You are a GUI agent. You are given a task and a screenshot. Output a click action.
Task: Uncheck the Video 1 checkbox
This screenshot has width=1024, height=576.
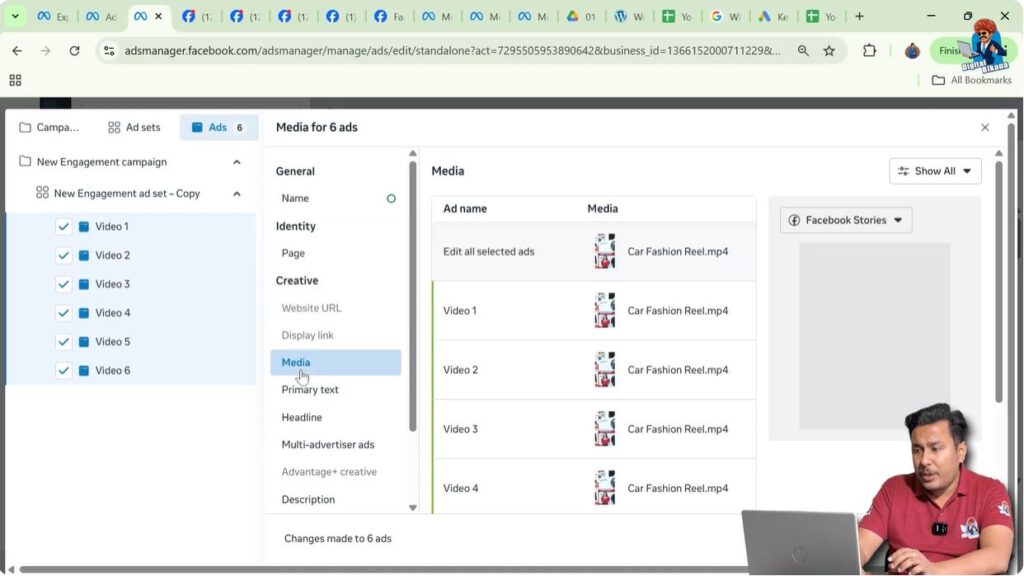(x=64, y=227)
